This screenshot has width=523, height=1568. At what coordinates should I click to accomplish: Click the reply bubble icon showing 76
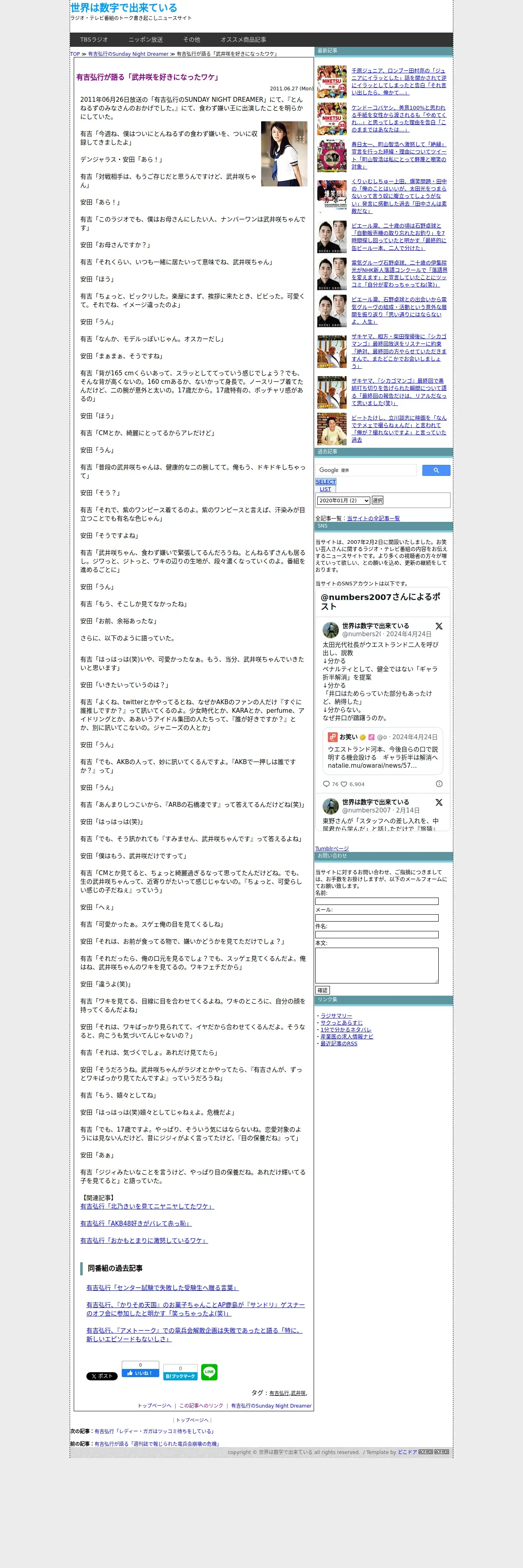(x=326, y=784)
